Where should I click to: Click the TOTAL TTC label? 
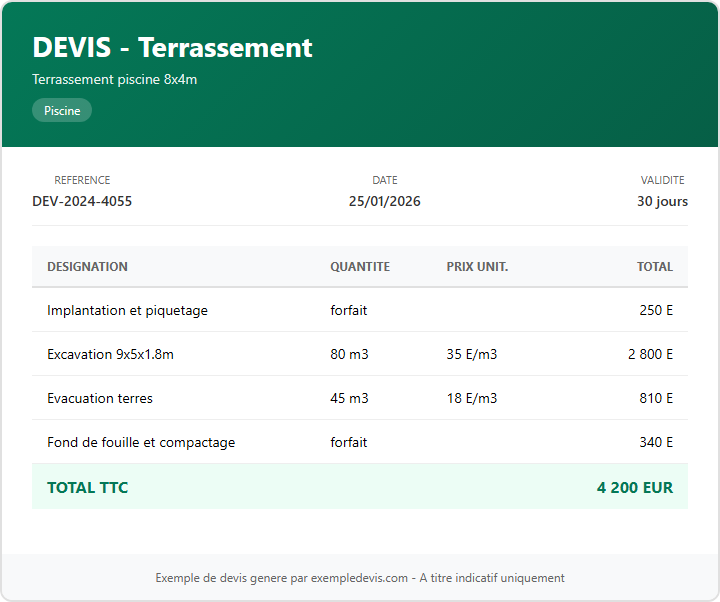click(87, 488)
